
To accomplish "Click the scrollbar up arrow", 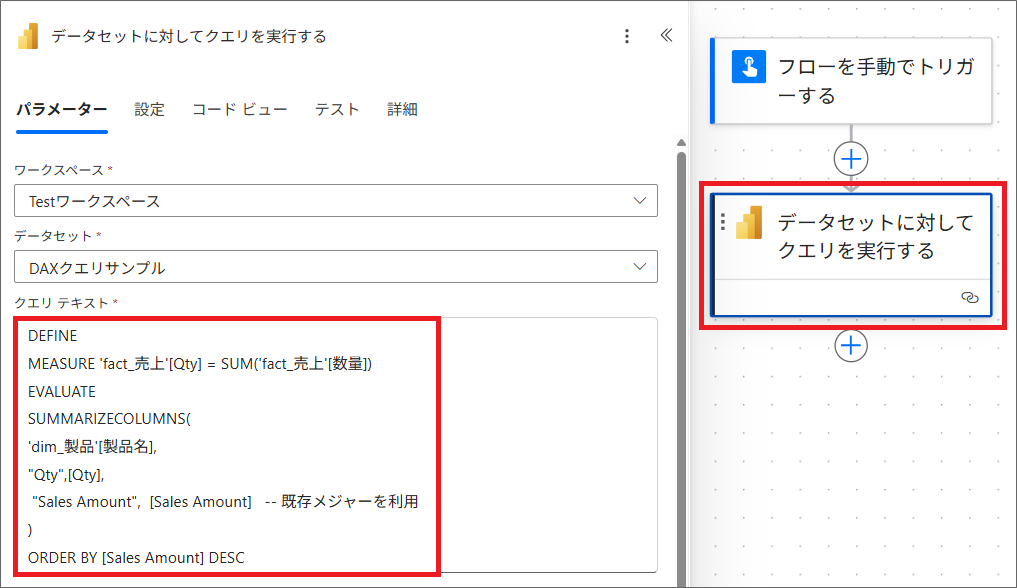I will 681,143.
